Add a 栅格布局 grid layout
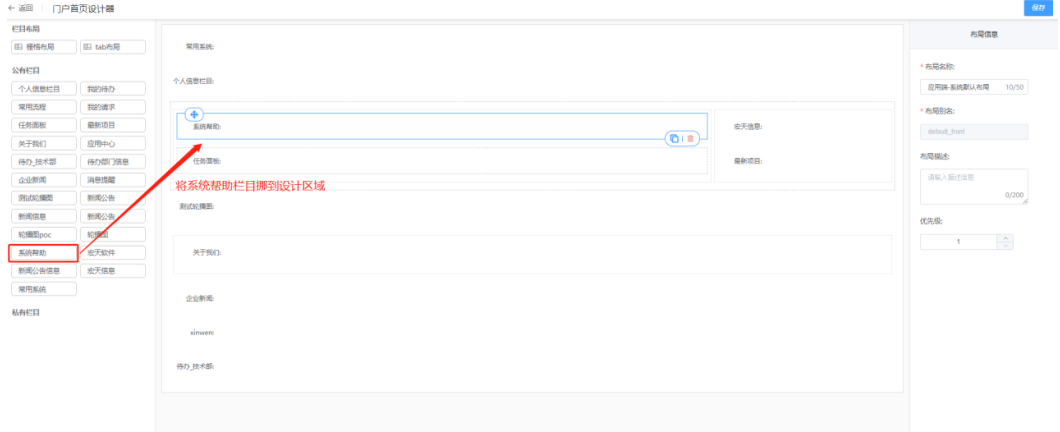The height and width of the screenshot is (432, 1060). tap(44, 47)
